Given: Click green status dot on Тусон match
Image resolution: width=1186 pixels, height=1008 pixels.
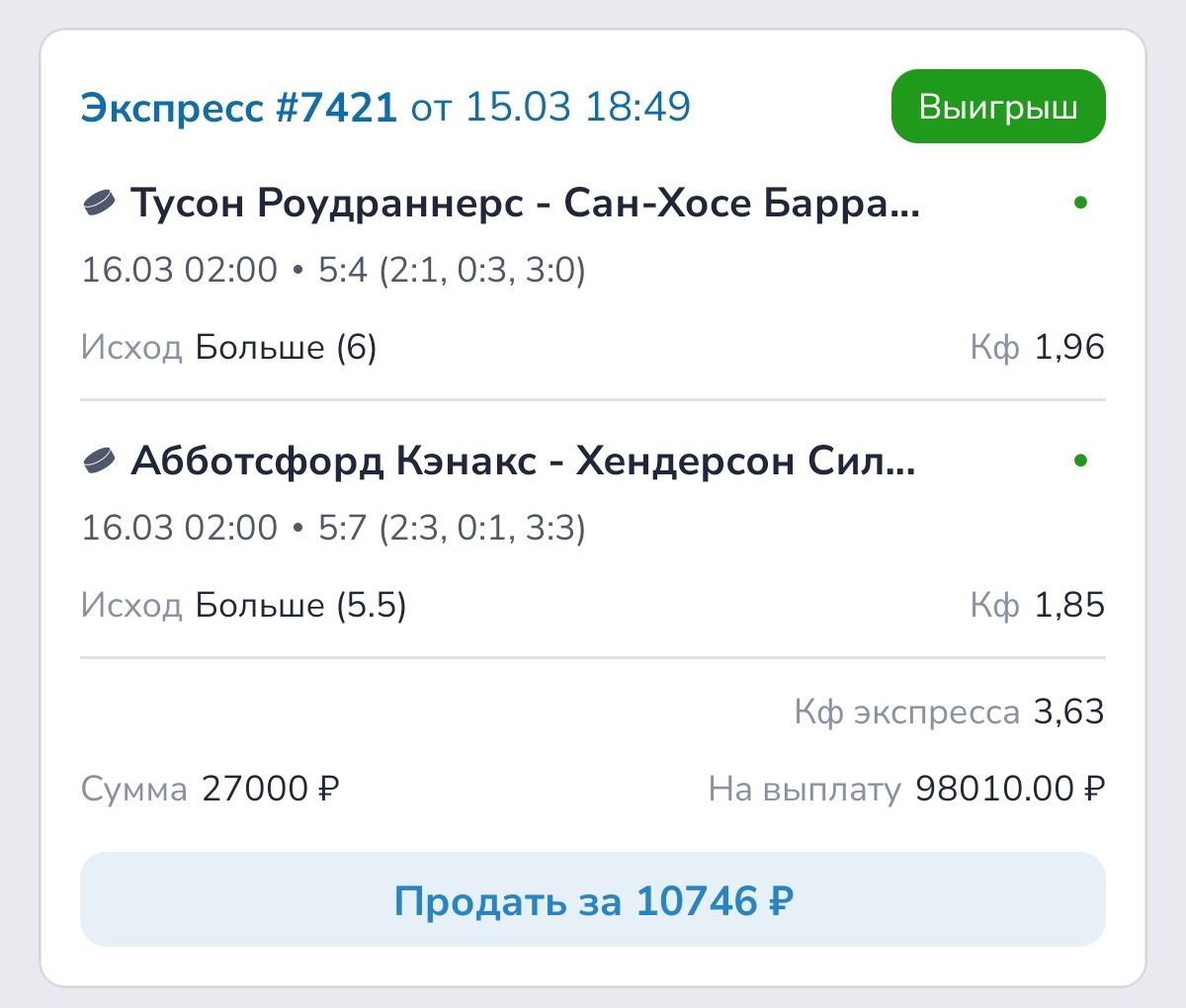Looking at the screenshot, I should pyautogui.click(x=1080, y=203).
